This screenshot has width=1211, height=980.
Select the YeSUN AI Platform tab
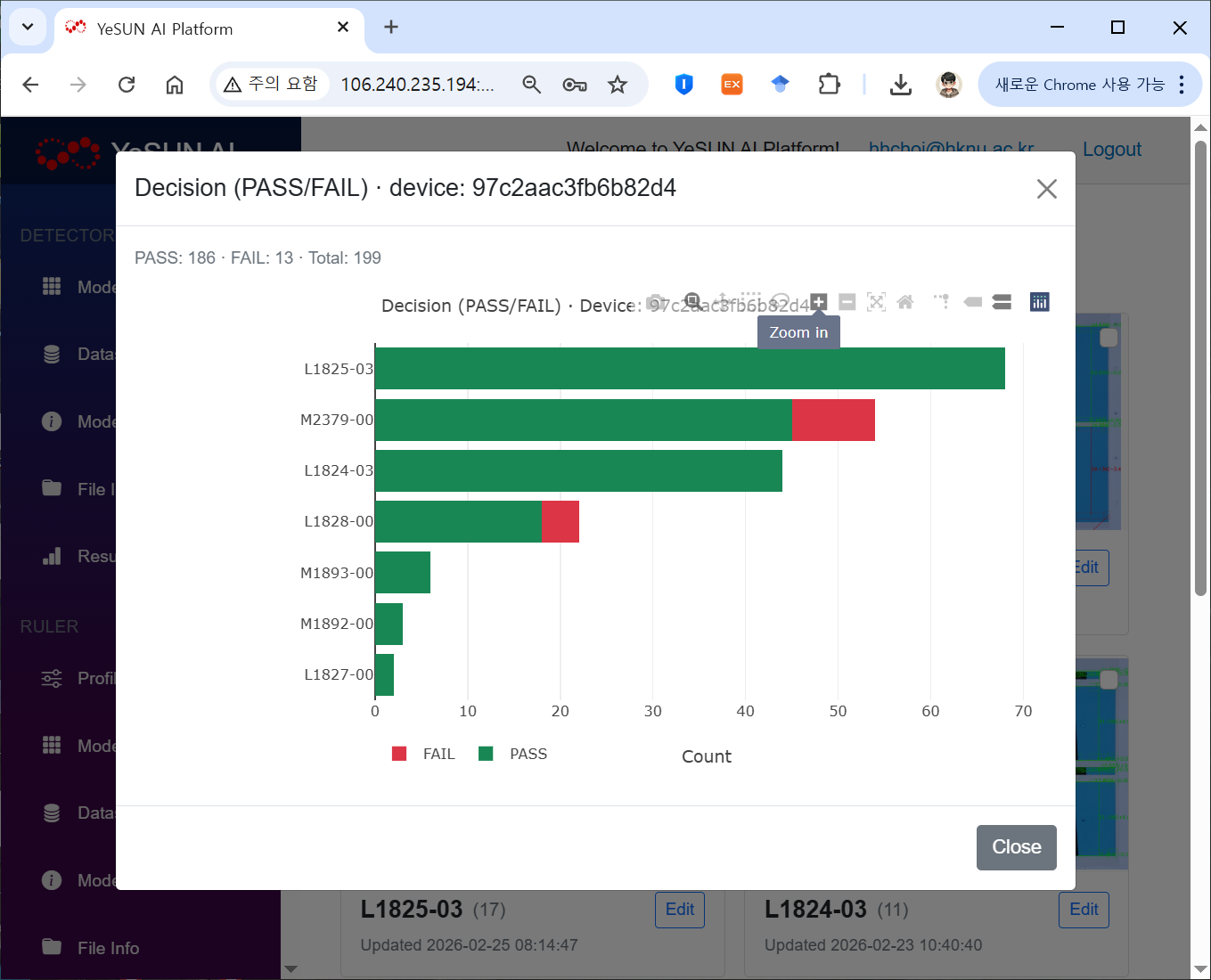coord(196,29)
